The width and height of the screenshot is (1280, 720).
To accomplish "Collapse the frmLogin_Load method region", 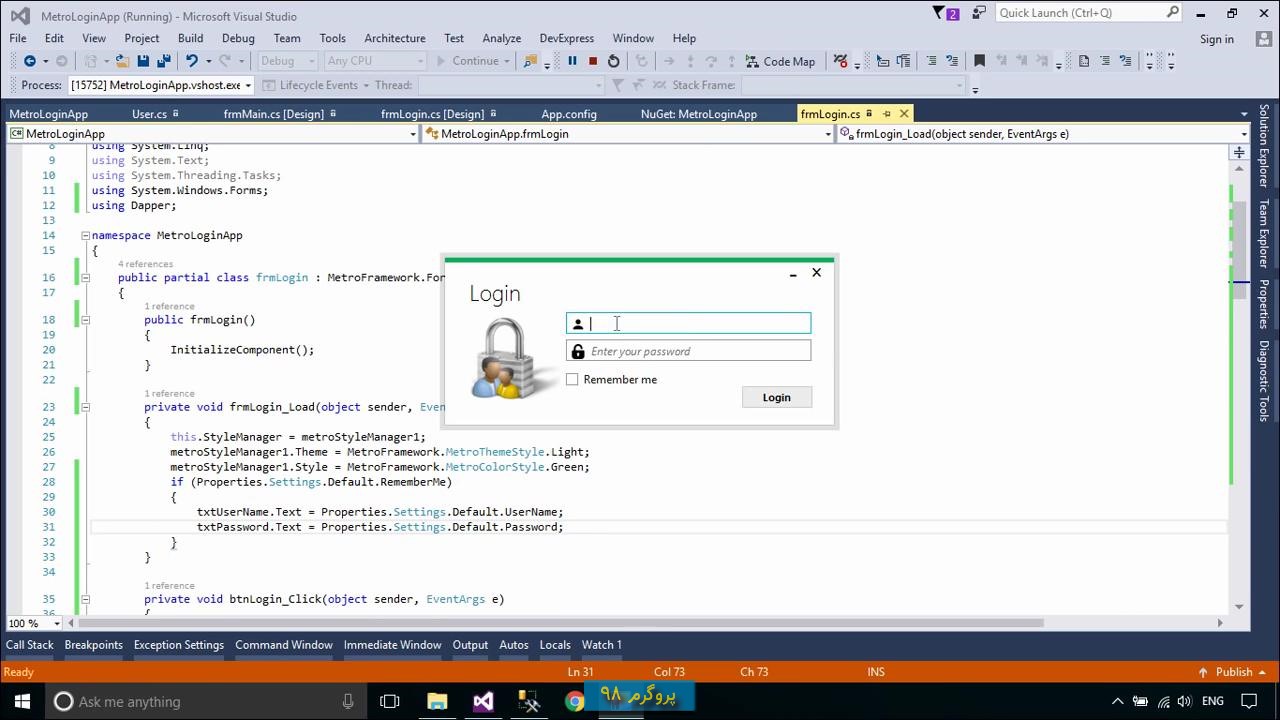I will click(86, 407).
